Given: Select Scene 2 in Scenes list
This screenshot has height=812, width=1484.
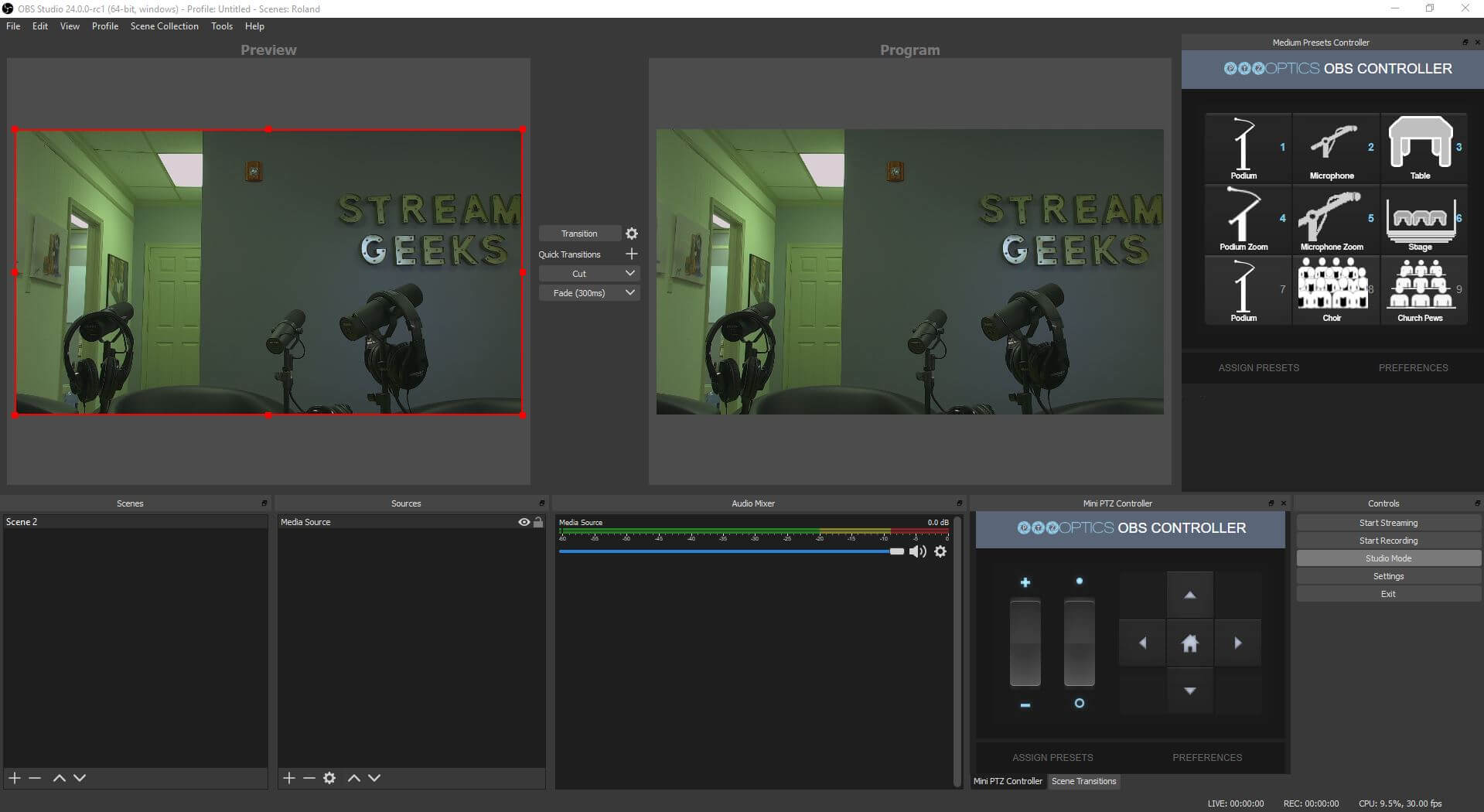Looking at the screenshot, I should pyautogui.click(x=135, y=522).
